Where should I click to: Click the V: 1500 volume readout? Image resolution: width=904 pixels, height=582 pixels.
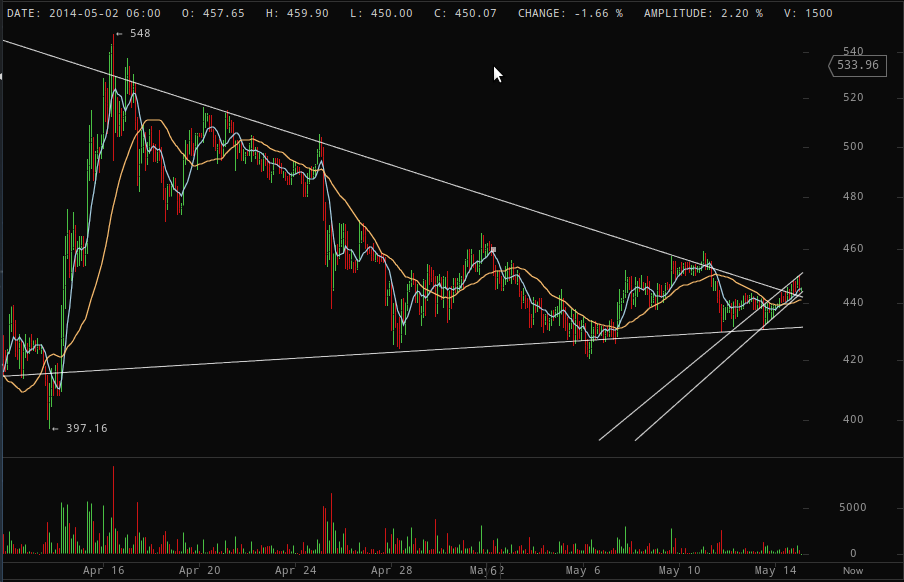[808, 13]
